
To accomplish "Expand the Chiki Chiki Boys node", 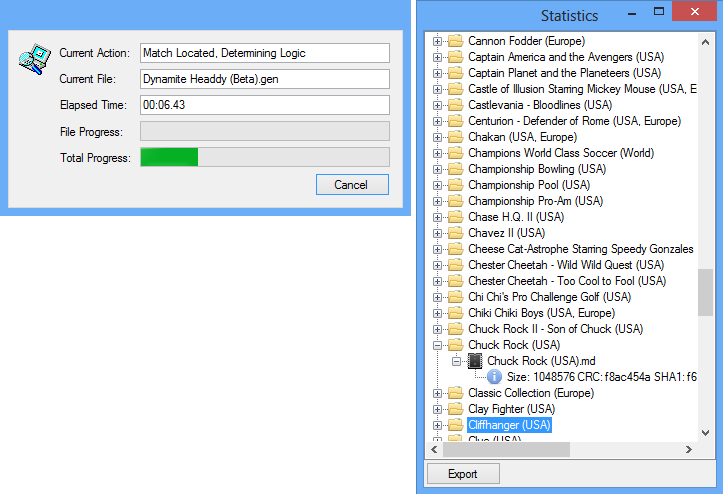I will [437, 313].
